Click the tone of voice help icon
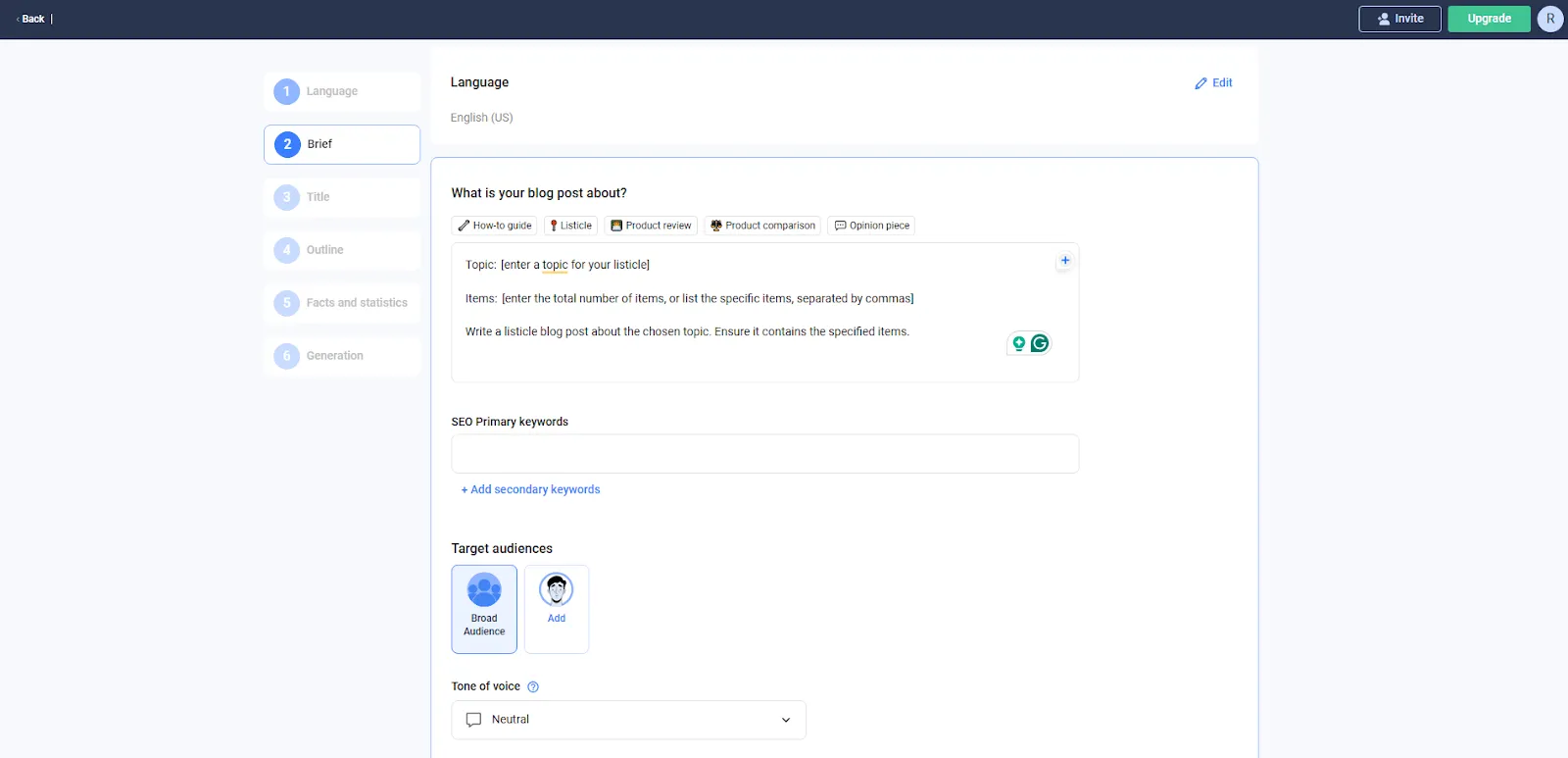This screenshot has height=758, width=1568. pyautogui.click(x=533, y=687)
